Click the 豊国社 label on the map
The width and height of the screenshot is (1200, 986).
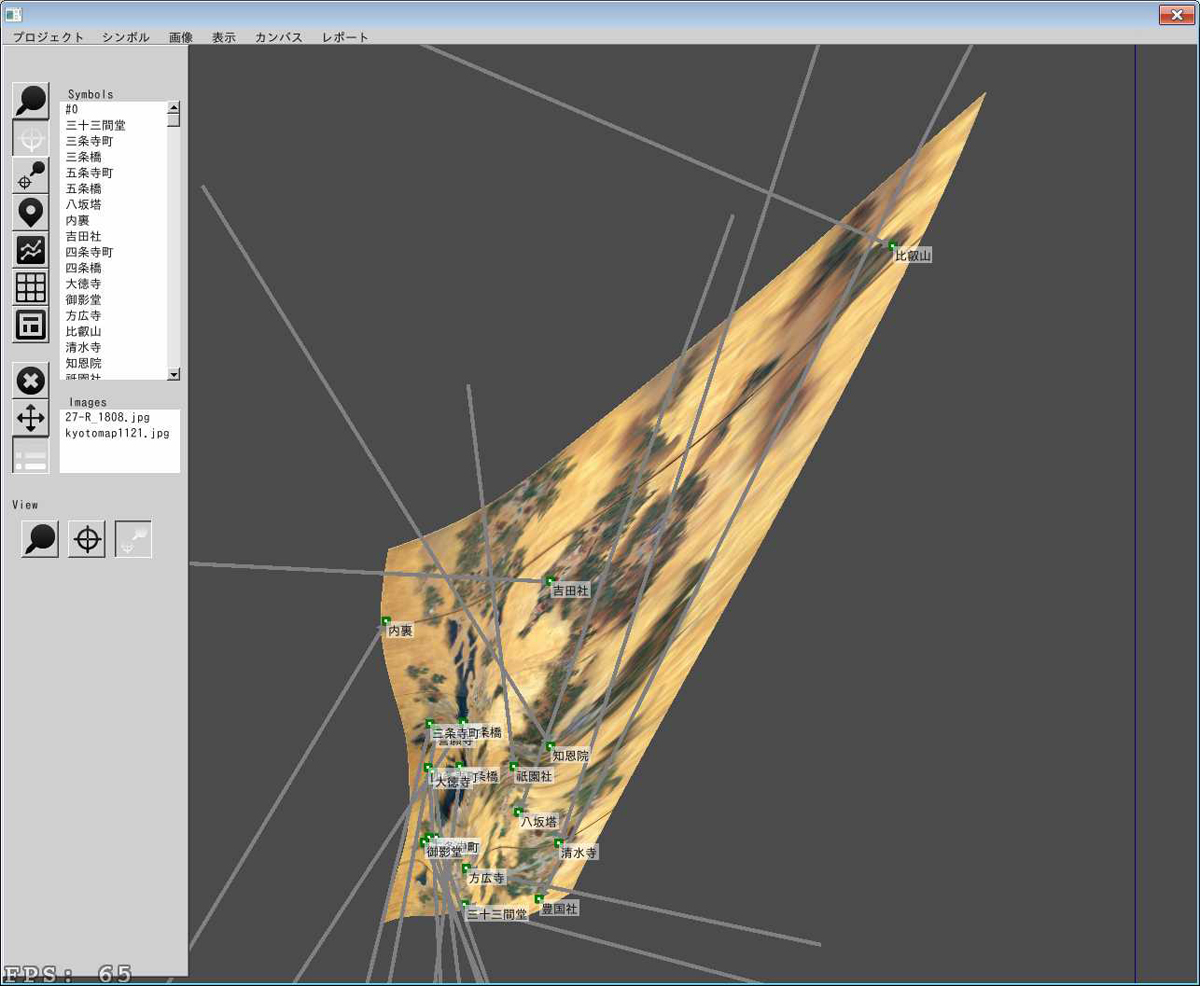click(x=560, y=909)
